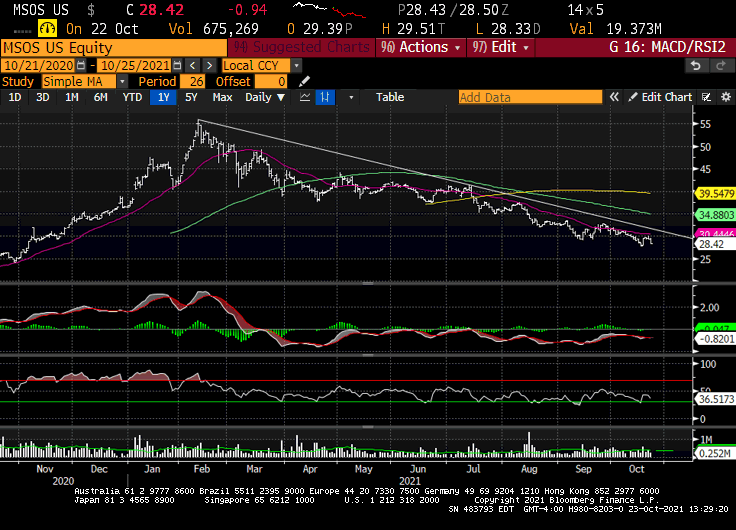Viewport: 736px width, 530px height.
Task: Select the 5Y time range
Action: 191,97
